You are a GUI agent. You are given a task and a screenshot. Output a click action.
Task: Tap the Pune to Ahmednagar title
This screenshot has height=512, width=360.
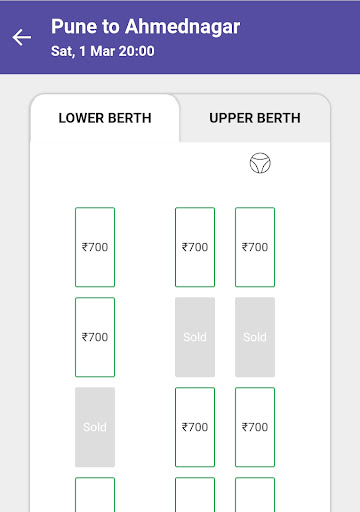pyautogui.click(x=145, y=27)
